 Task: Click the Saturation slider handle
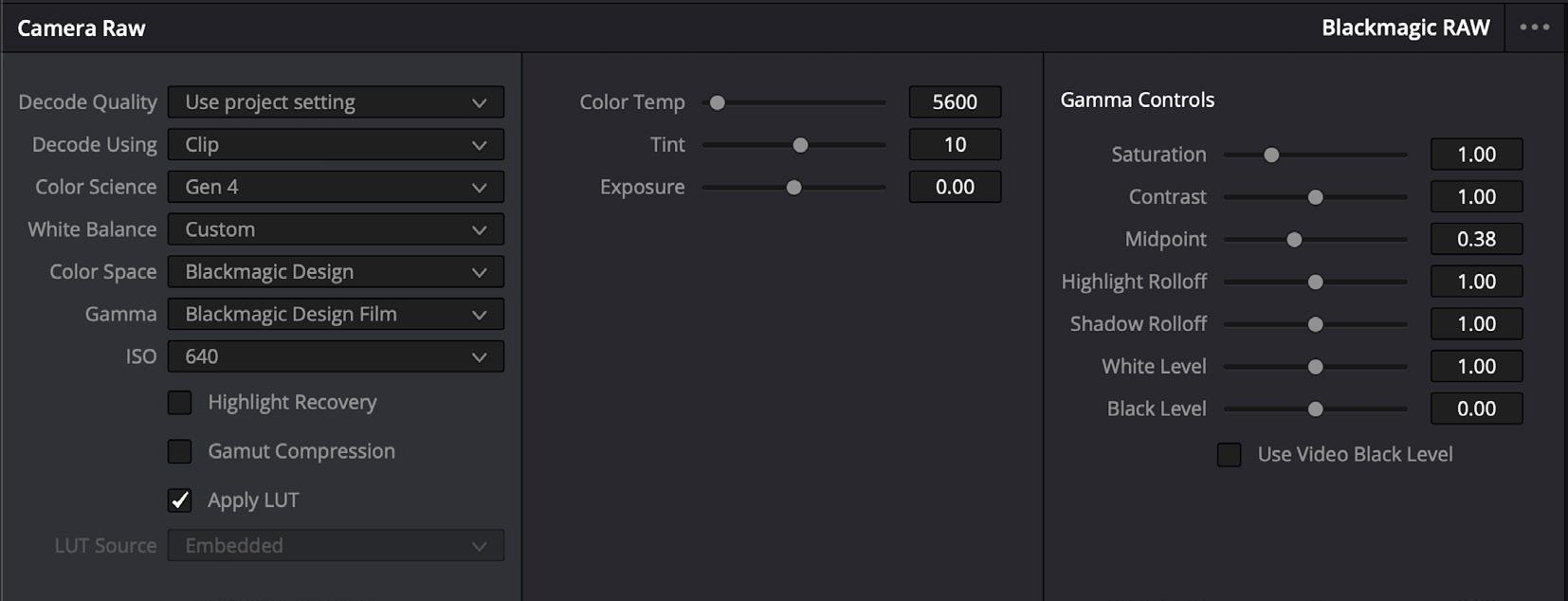[1271, 155]
